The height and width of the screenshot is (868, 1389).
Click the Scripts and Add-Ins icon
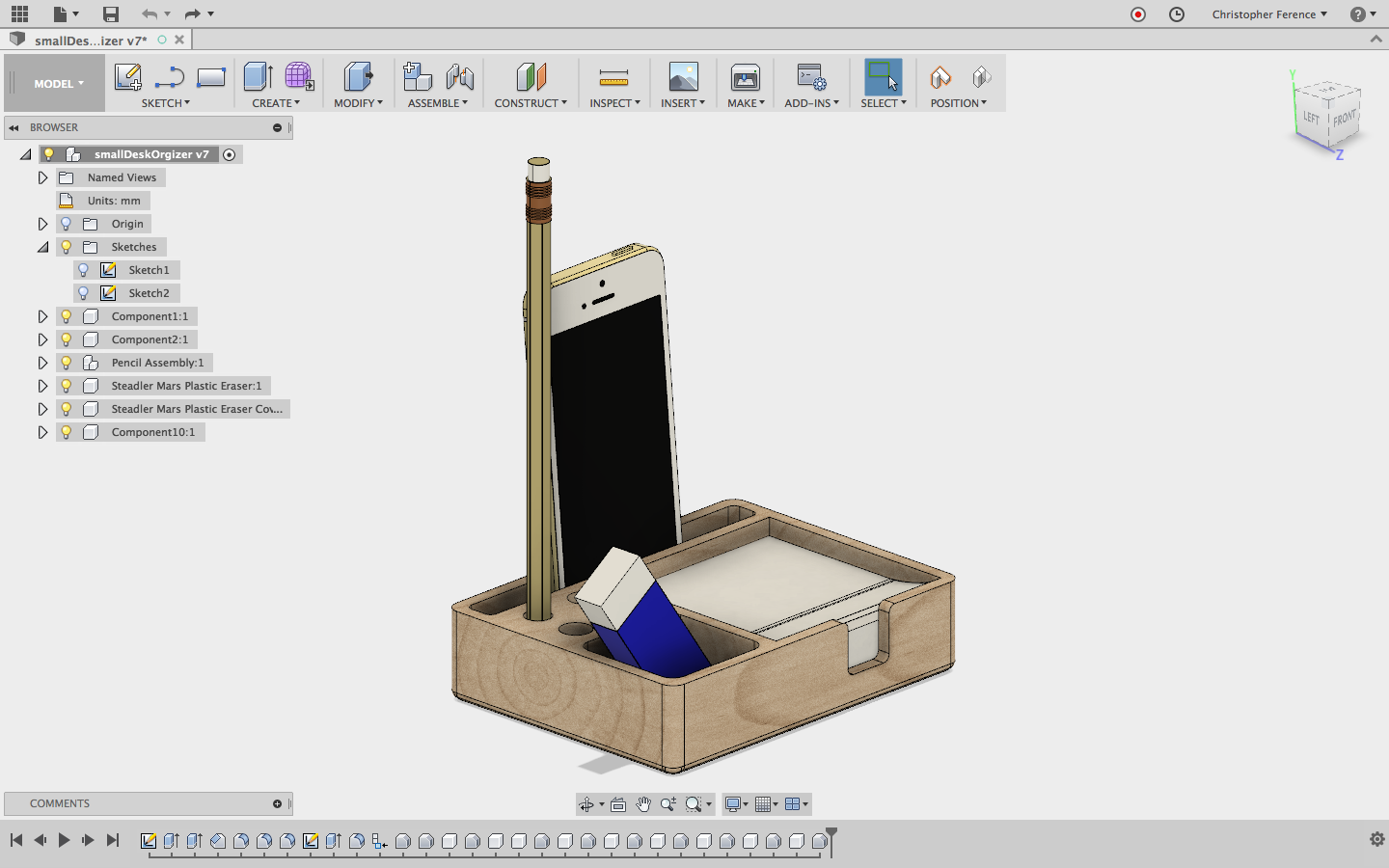click(810, 77)
